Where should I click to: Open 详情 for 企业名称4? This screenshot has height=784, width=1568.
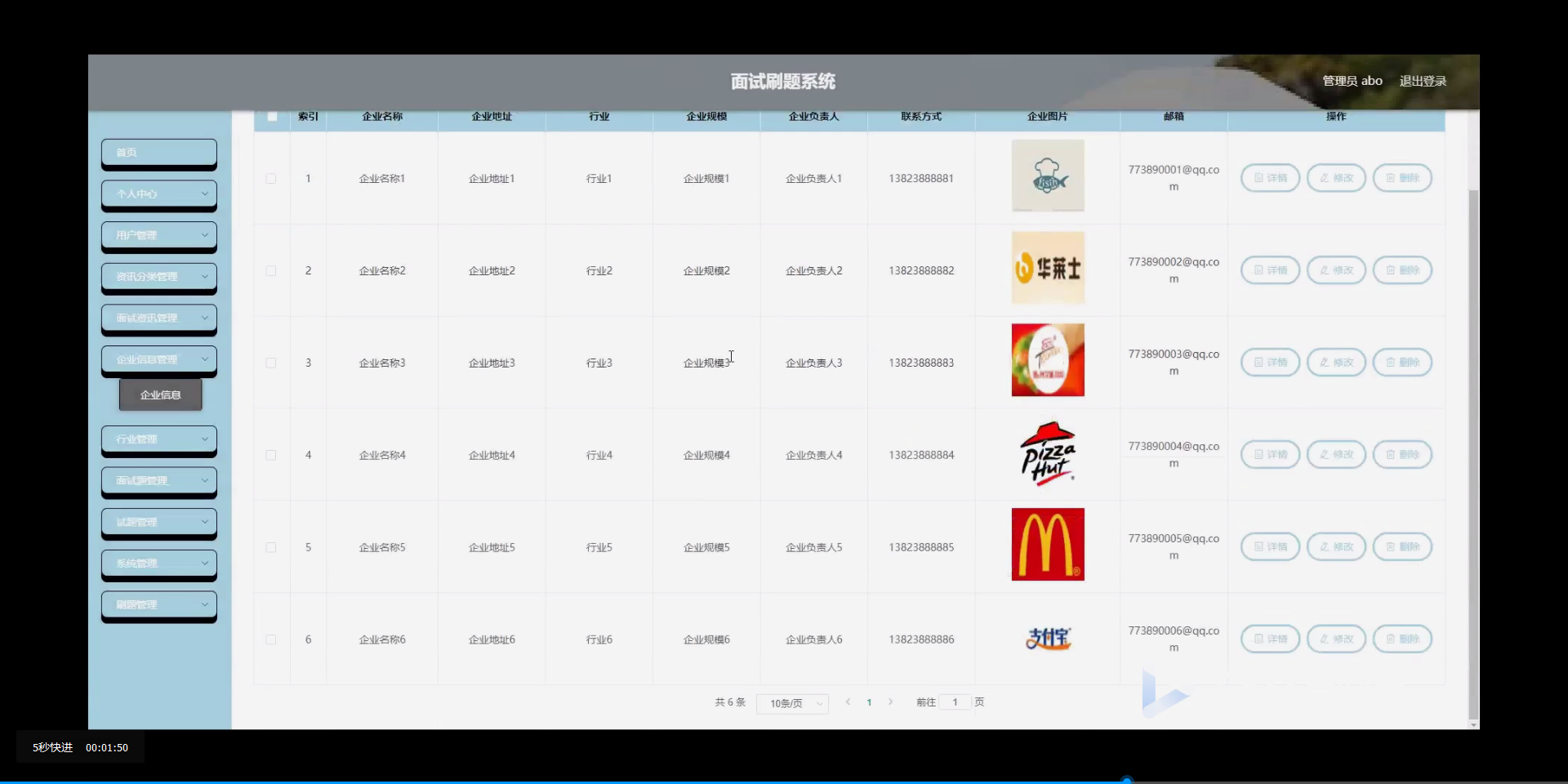[1270, 455]
